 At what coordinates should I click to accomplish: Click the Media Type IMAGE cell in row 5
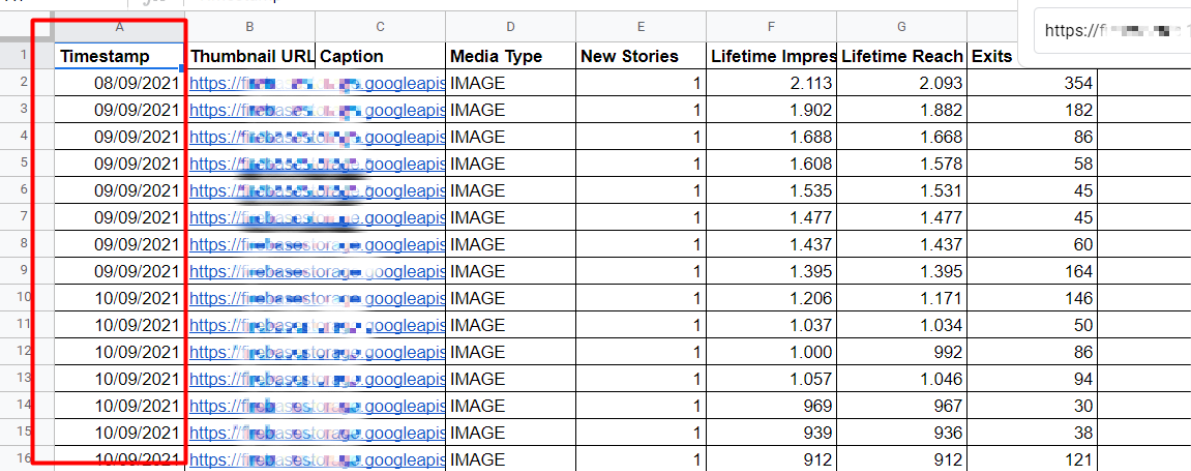click(x=510, y=164)
